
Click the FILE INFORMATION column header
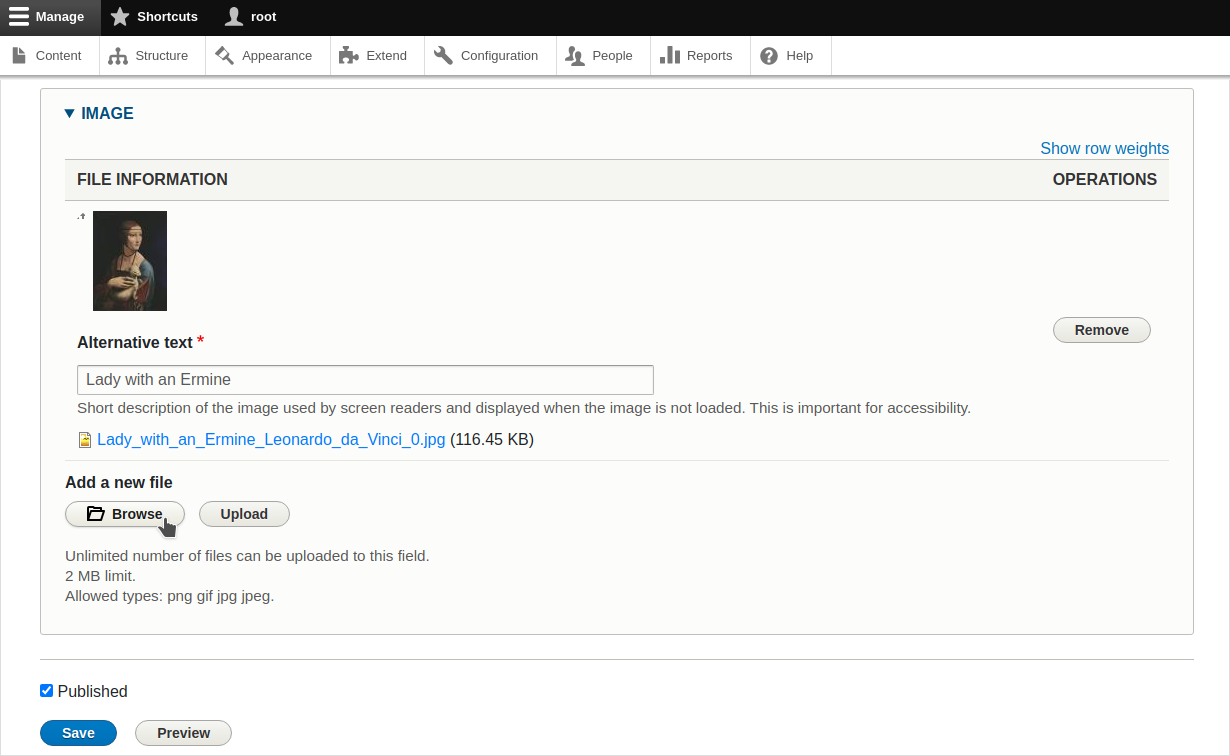tap(152, 180)
